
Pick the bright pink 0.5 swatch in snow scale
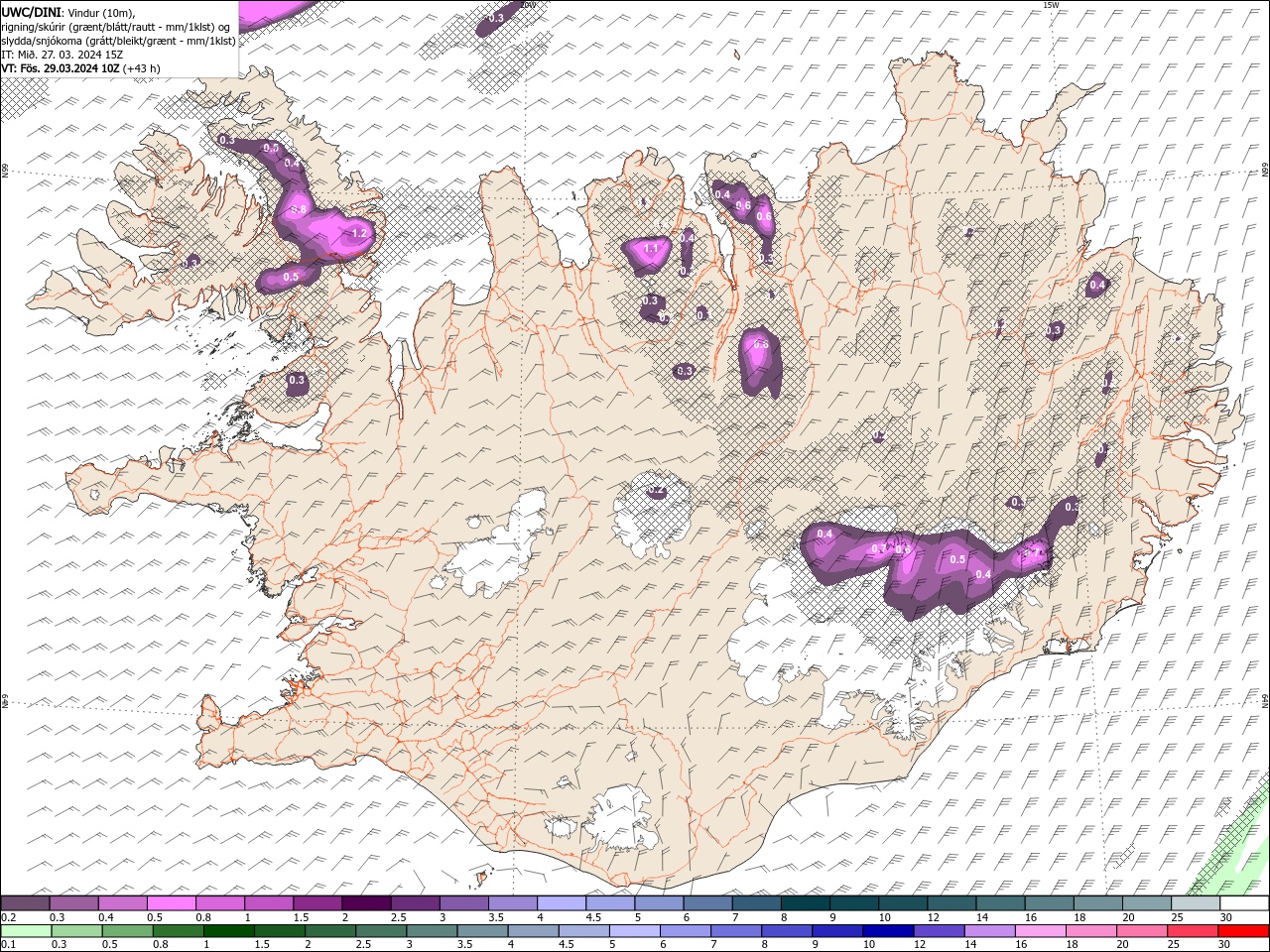pos(171,903)
